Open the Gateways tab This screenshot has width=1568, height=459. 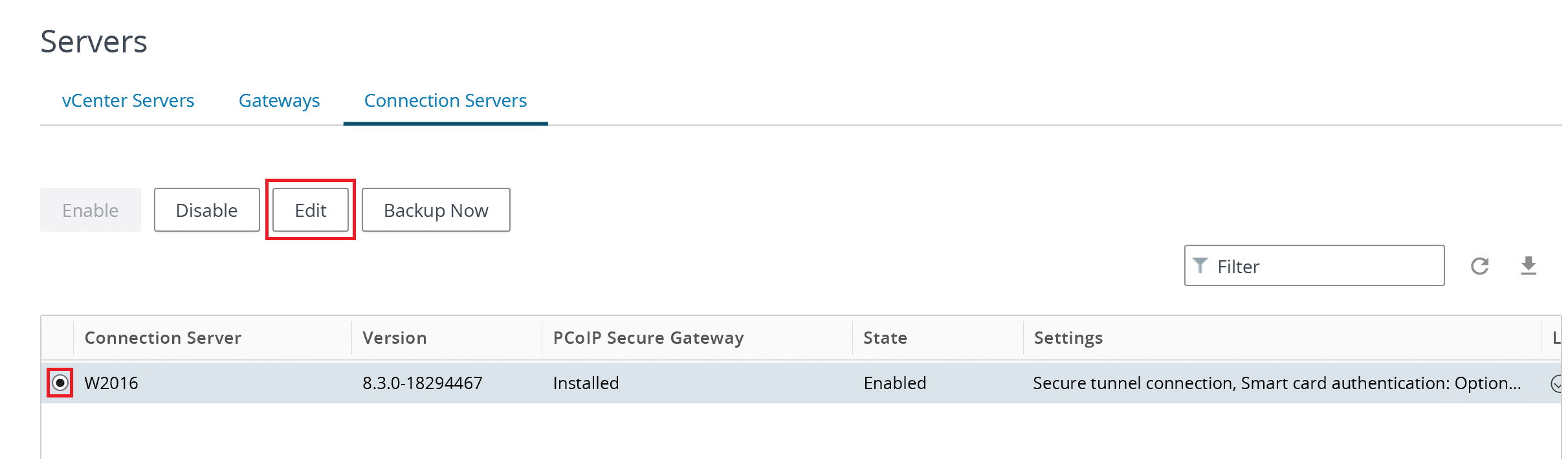point(279,101)
